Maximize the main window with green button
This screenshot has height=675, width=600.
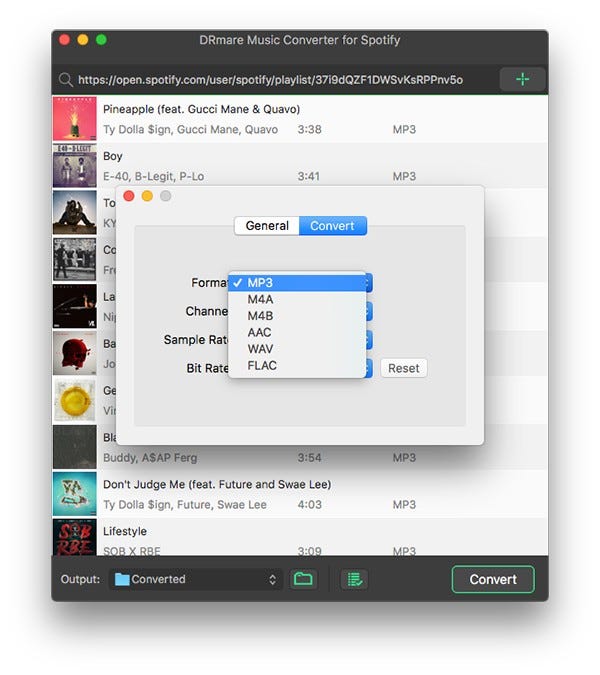(x=102, y=40)
